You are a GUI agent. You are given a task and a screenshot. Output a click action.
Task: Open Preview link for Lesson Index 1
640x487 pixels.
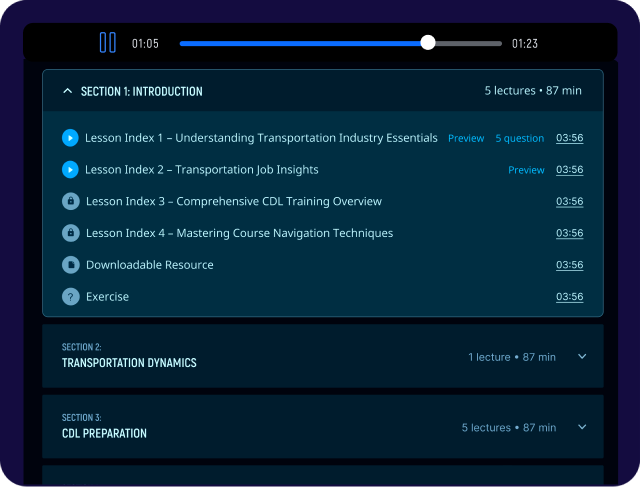click(x=466, y=139)
